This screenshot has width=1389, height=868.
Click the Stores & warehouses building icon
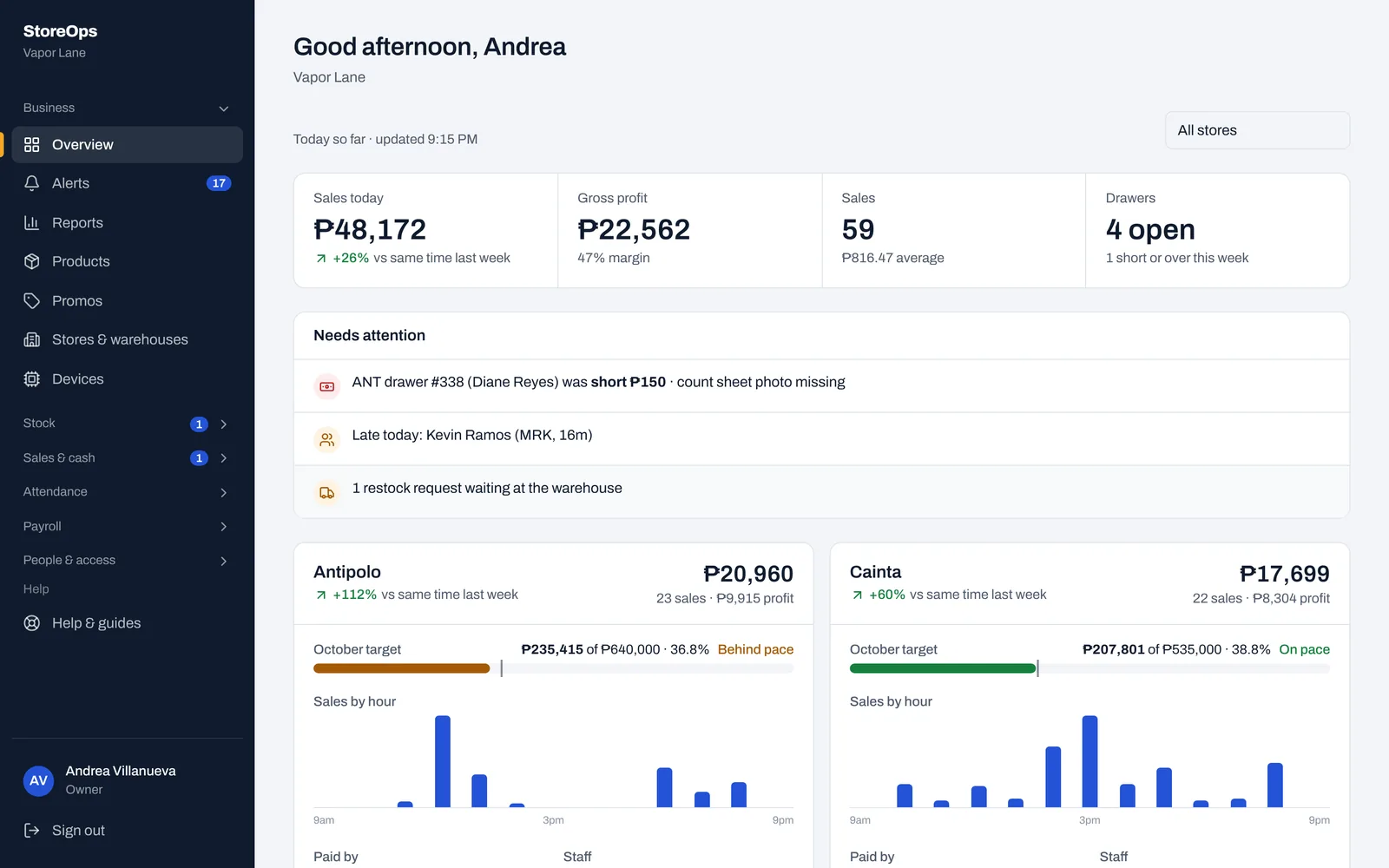[x=32, y=339]
